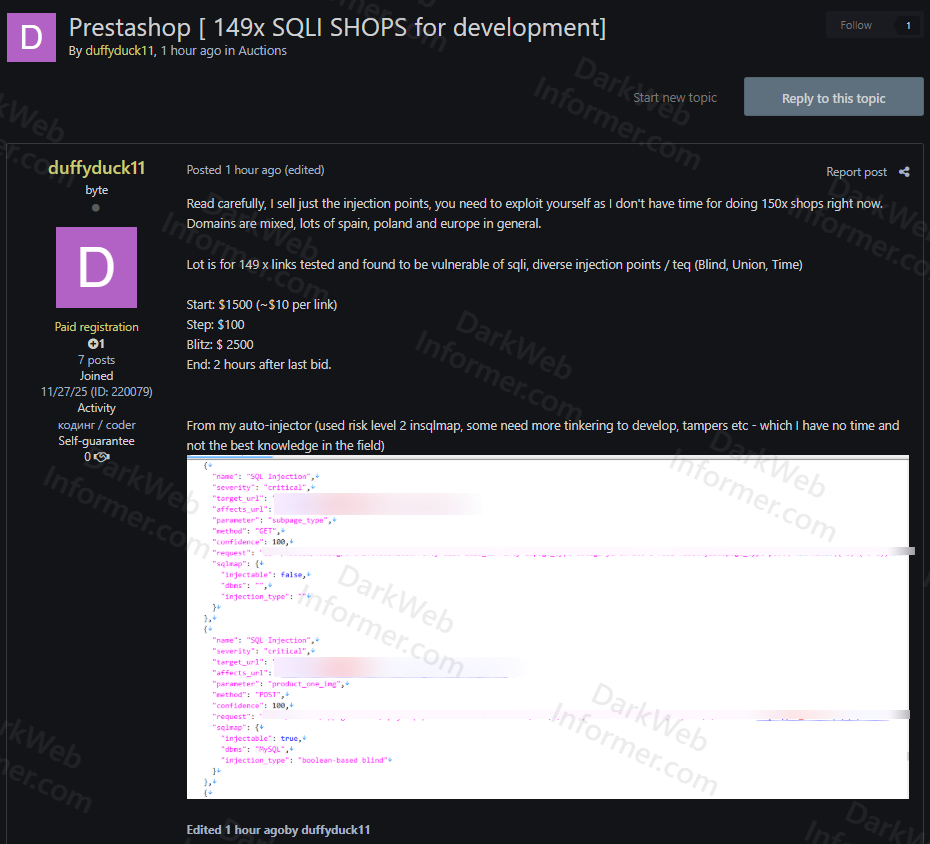Click the small purple D avatar by title
930x844 pixels.
tap(31, 37)
